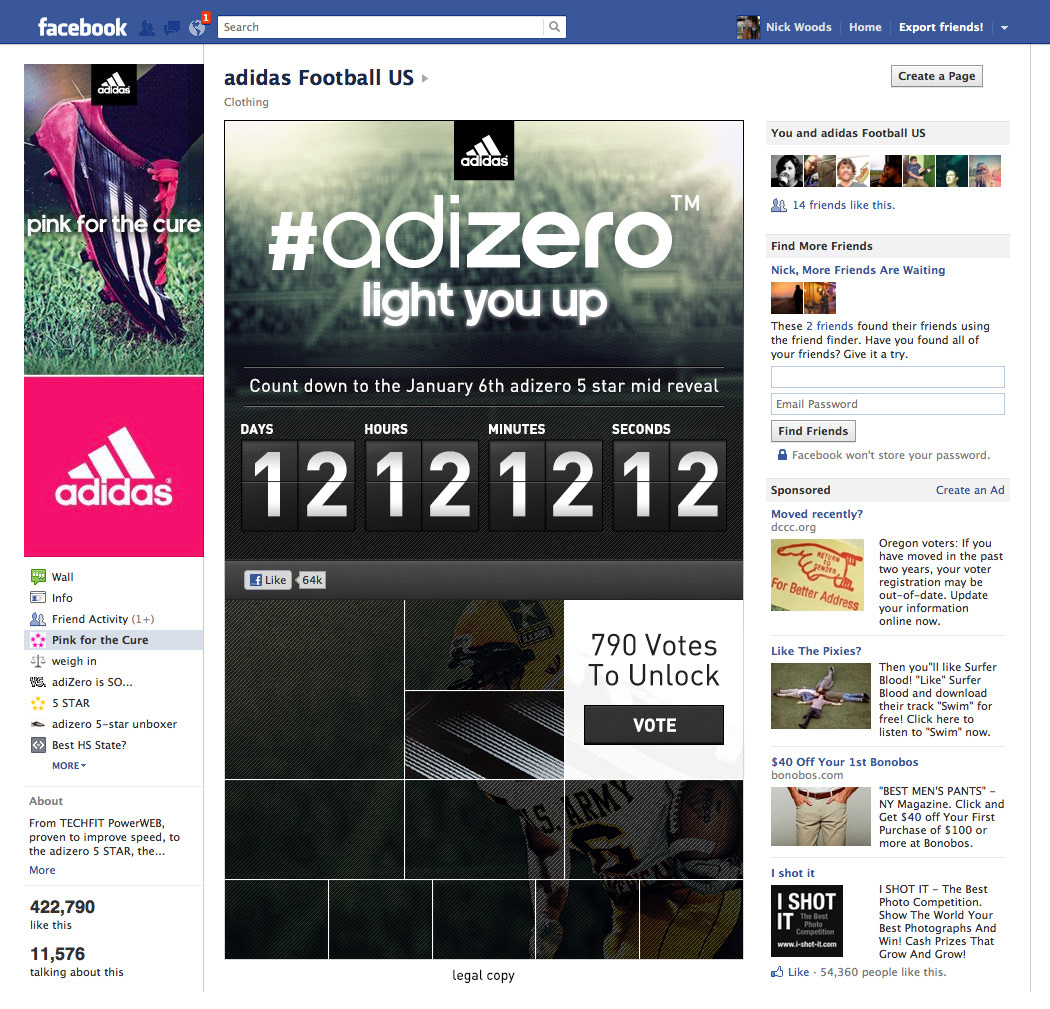The height and width of the screenshot is (1009, 1050).
Task: Click the search magnifier icon
Action: point(554,27)
